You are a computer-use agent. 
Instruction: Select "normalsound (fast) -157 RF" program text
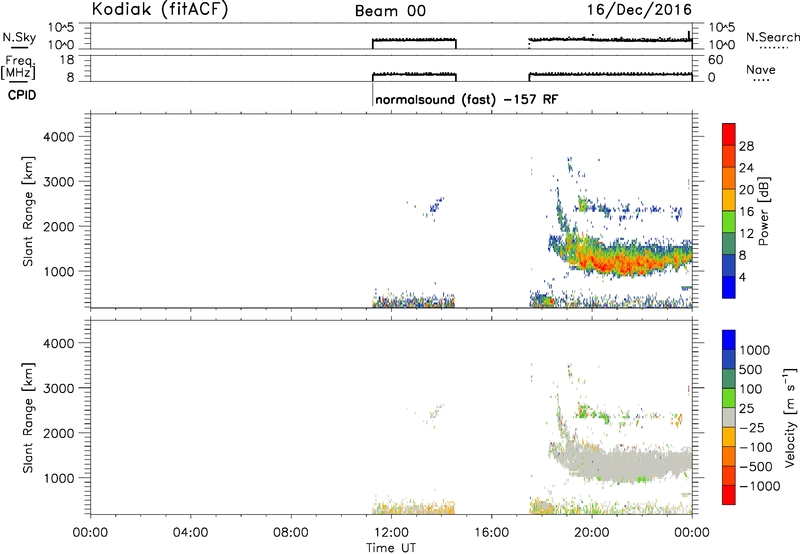click(466, 99)
